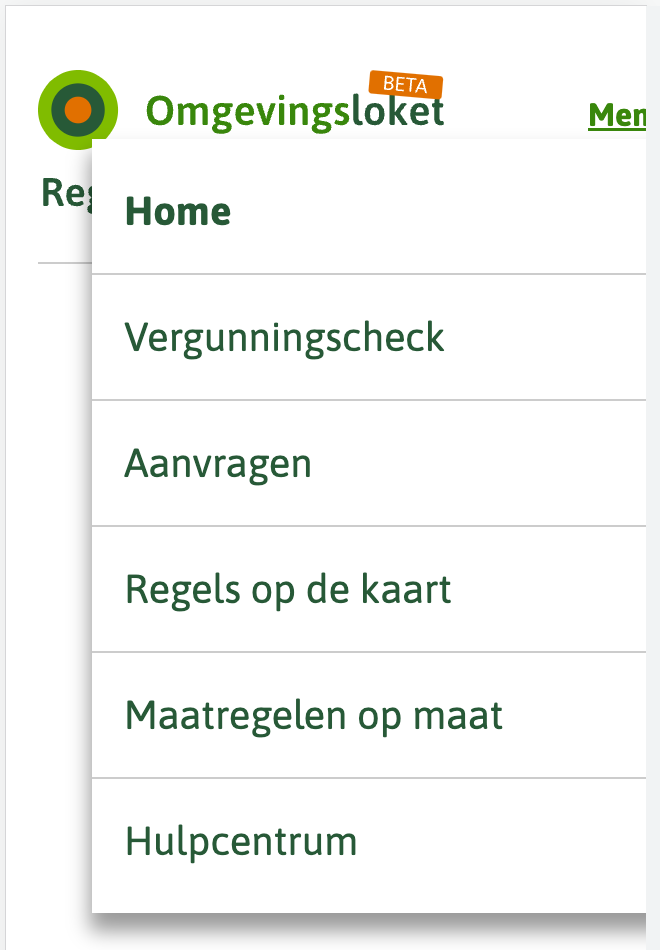Open the page heading starting with Reg
The width and height of the screenshot is (660, 950).
65,192
